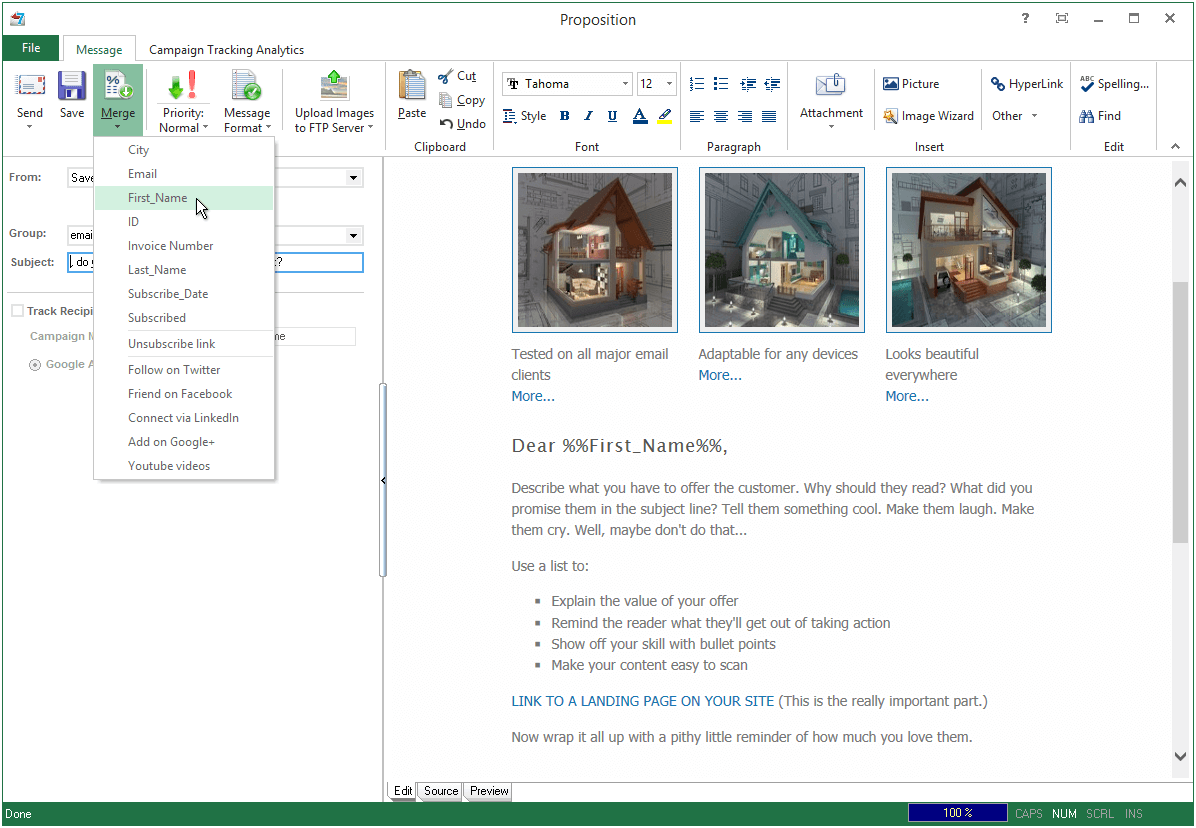
Task: Click the Find binoculars button
Action: point(1100,116)
